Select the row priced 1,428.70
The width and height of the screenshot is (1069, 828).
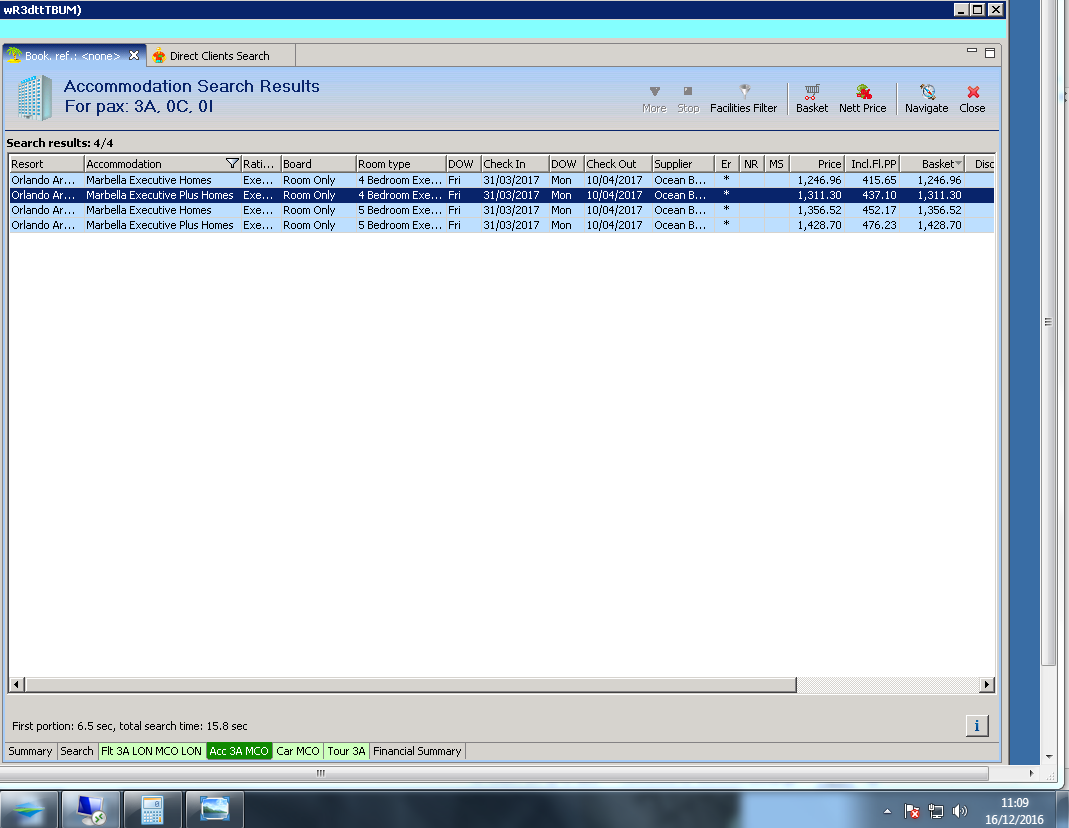pyautogui.click(x=501, y=225)
